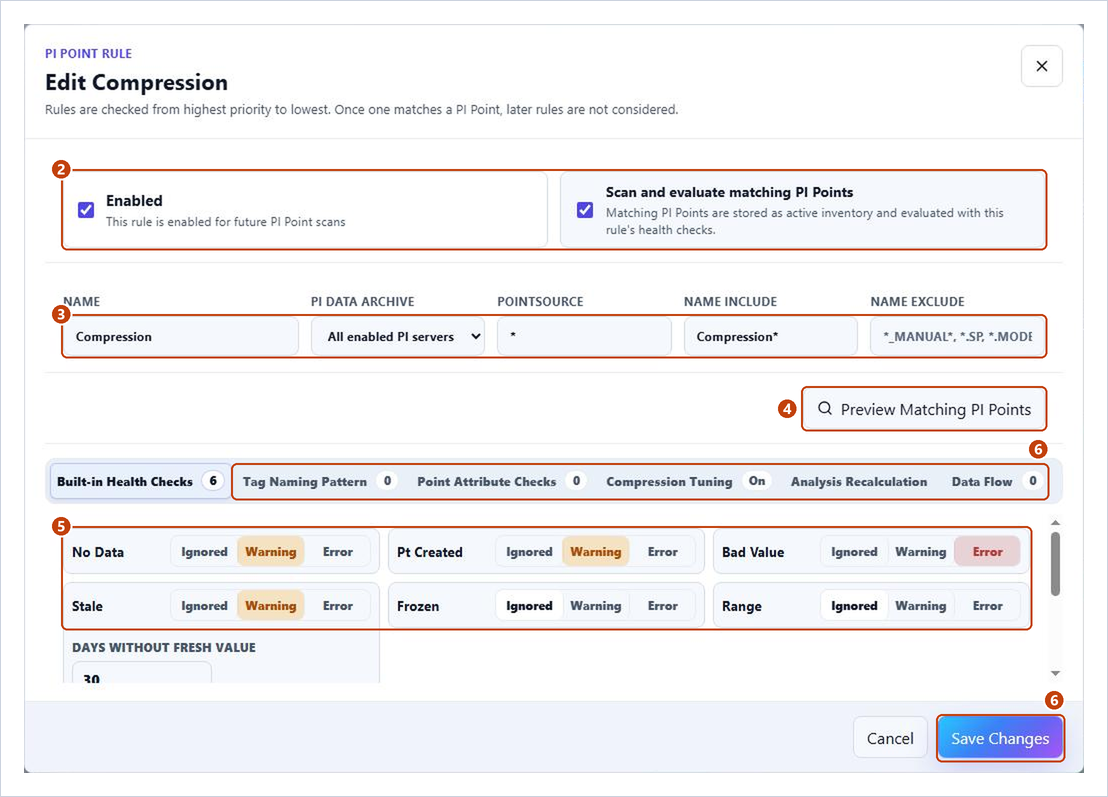Screen dimensions: 1108x797
Task: Open the Data Flow tab
Action: (x=995, y=481)
